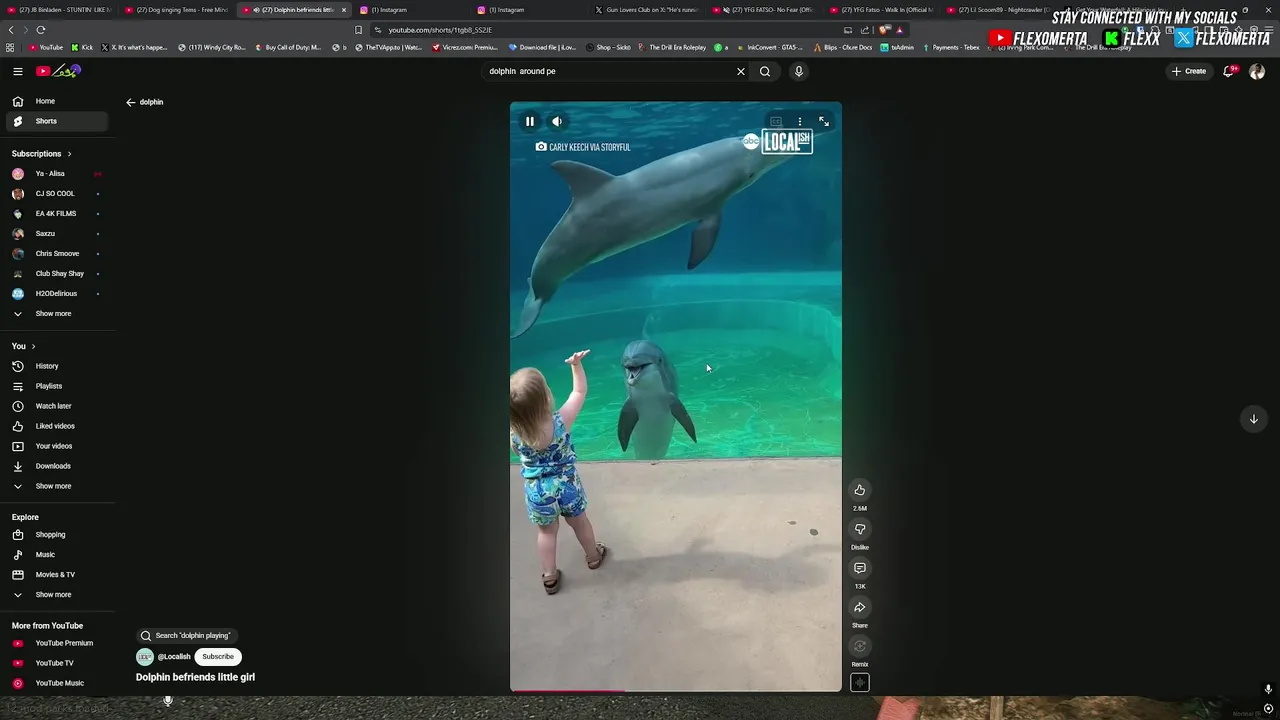Show more subscriptions
Screen dimensions: 1280x720
[x=57, y=314]
